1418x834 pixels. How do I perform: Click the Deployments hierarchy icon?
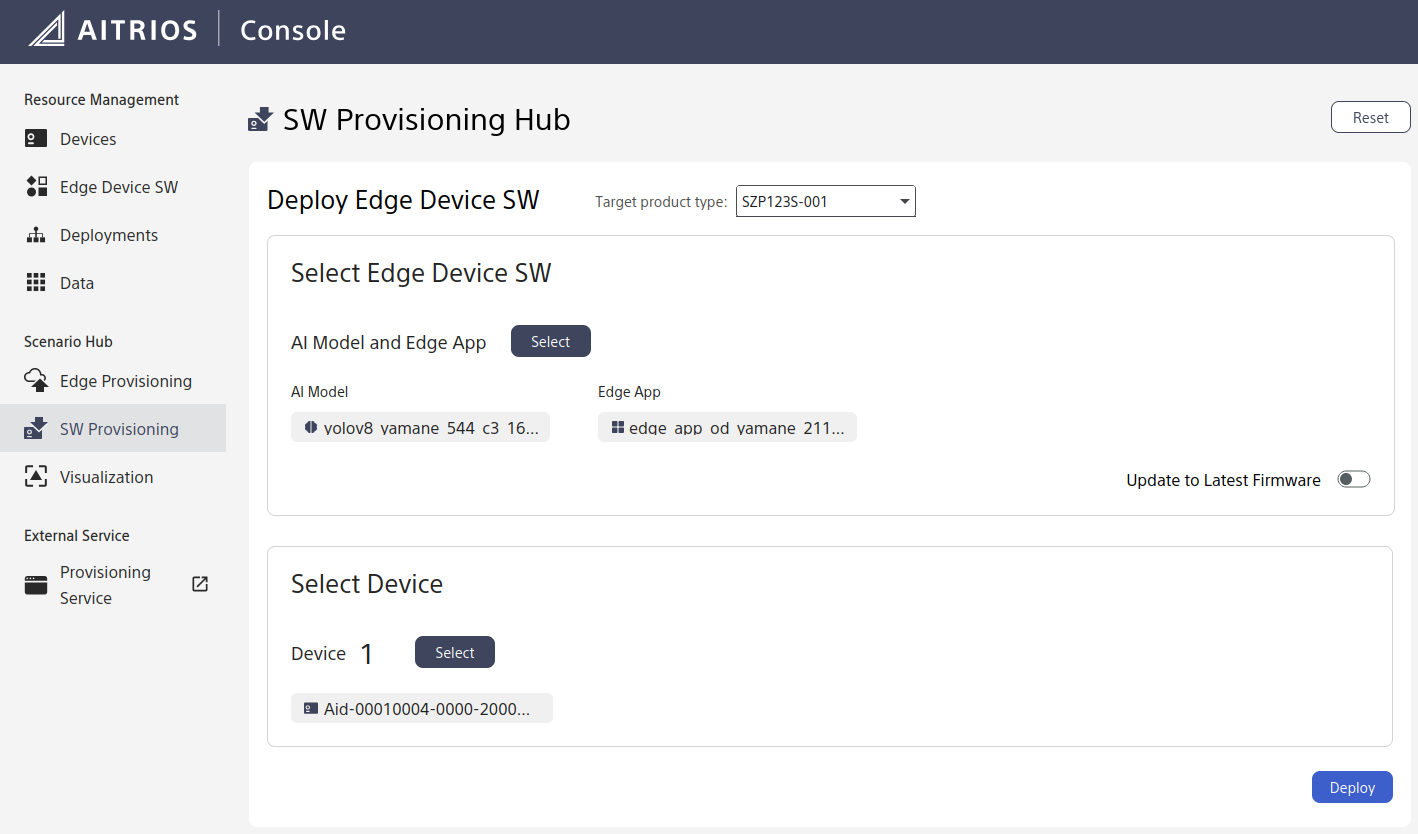(x=36, y=235)
